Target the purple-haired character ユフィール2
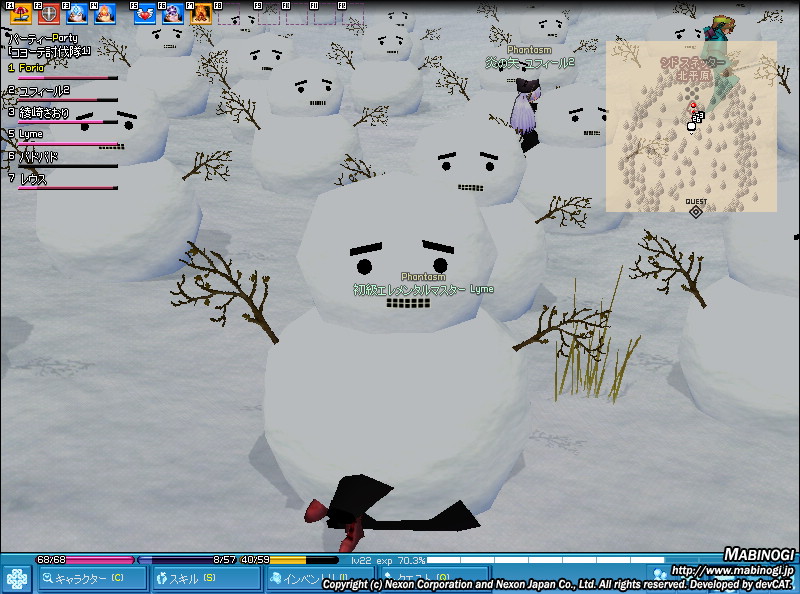Image resolution: width=800 pixels, height=594 pixels. [526, 114]
